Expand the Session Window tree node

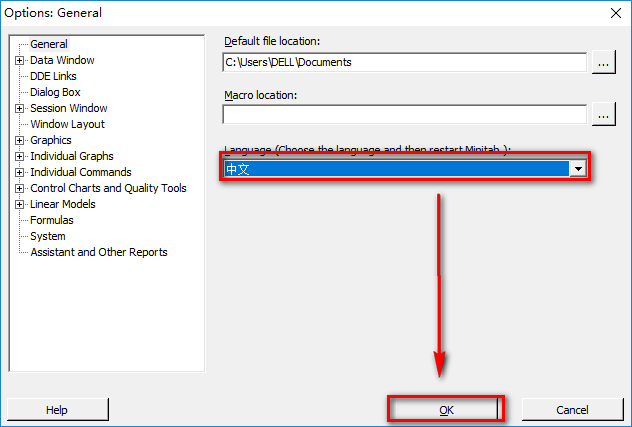[19, 108]
